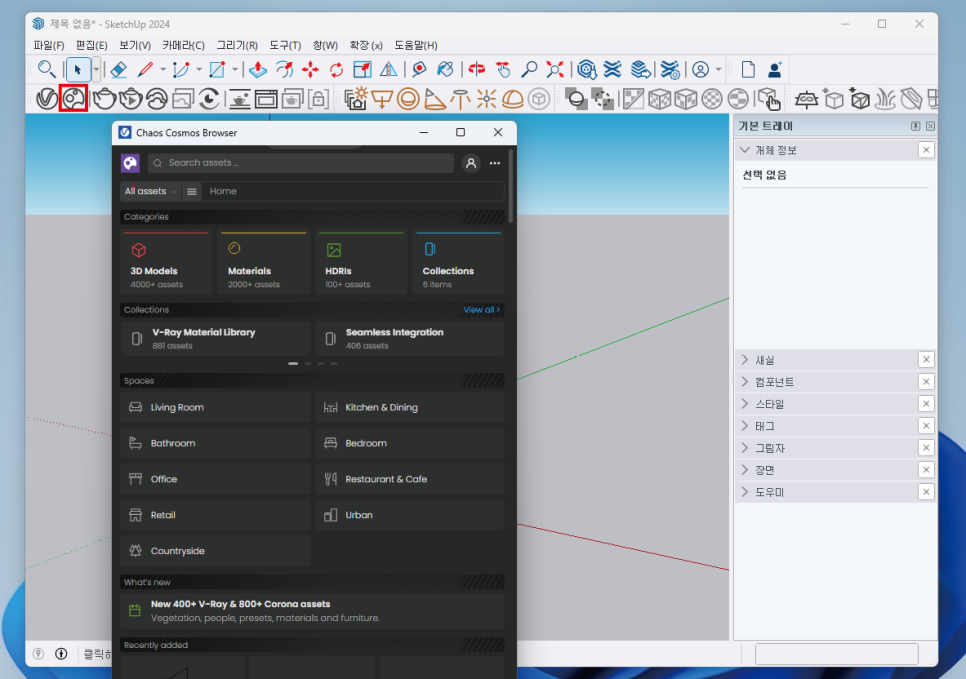Open the 파일(F) menu
966x679 pixels.
point(49,46)
